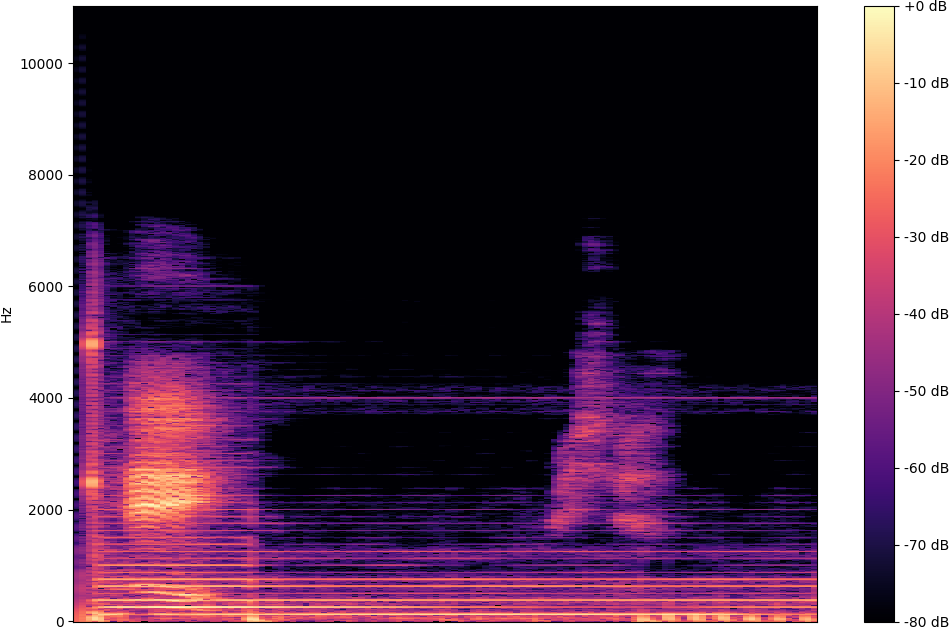Click inside the spectrogram plot area

point(445,314)
